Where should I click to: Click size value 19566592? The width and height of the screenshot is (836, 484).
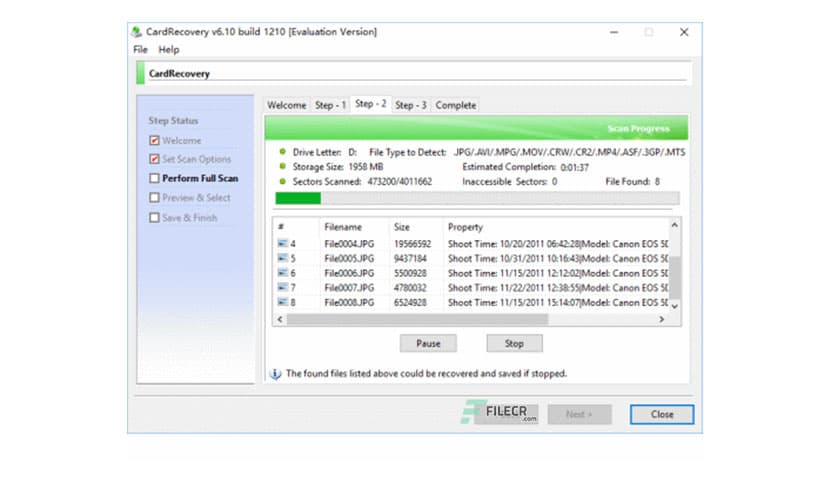[413, 244]
